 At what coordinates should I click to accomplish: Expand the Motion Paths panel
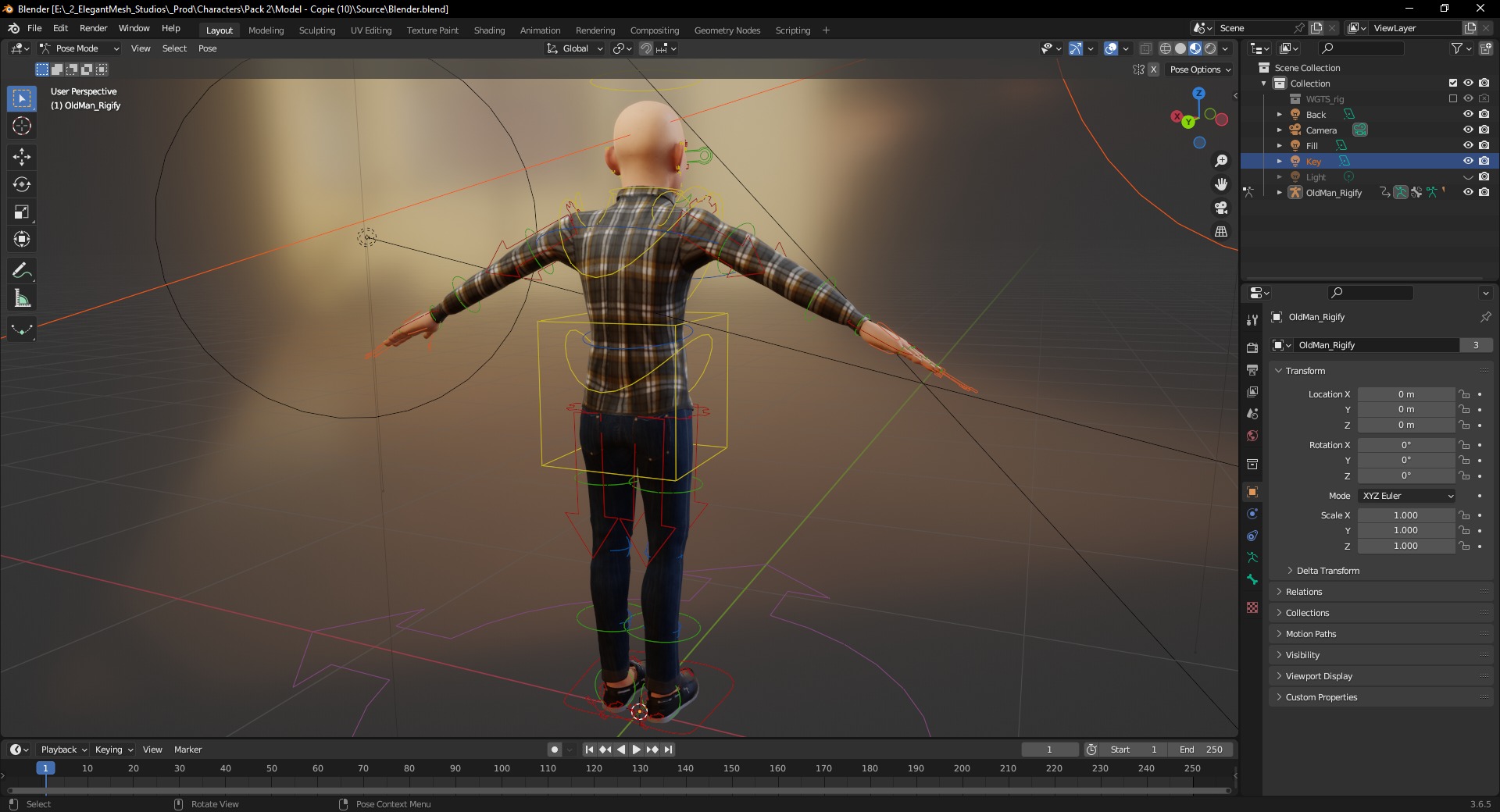coord(1310,634)
